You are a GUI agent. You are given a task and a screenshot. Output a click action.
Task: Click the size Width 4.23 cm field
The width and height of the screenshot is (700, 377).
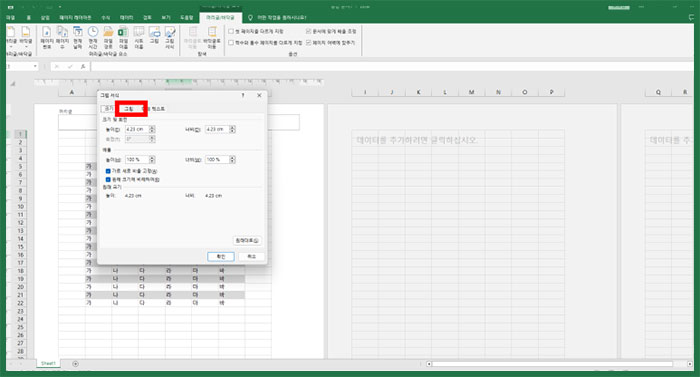tap(217, 129)
